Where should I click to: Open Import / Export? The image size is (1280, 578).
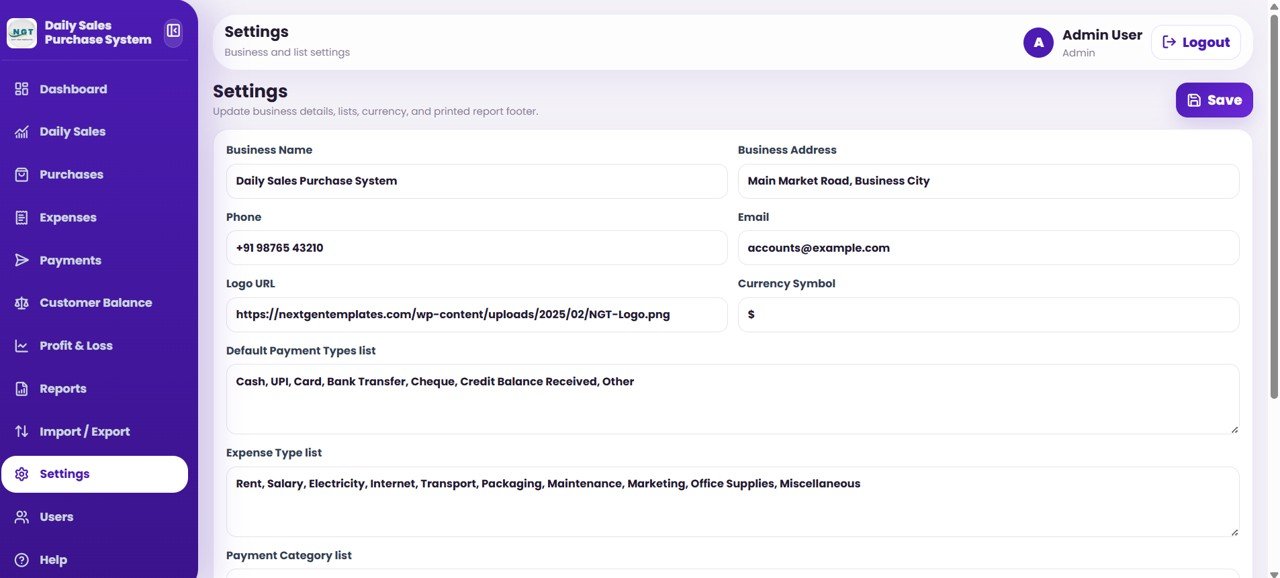coord(94,432)
